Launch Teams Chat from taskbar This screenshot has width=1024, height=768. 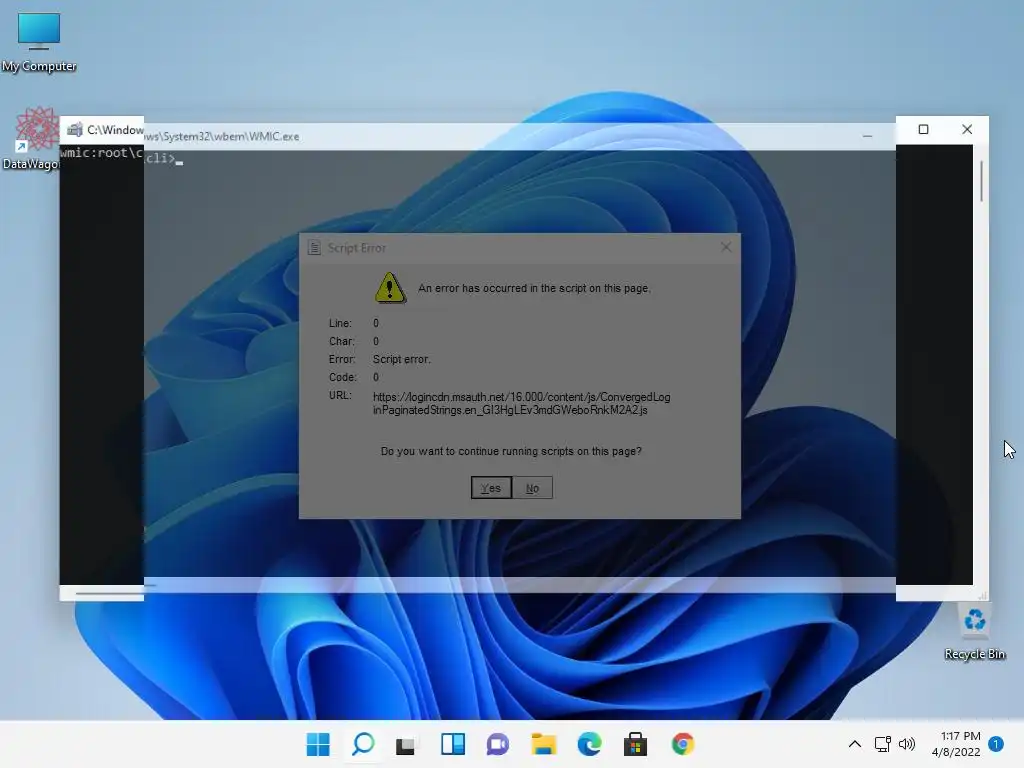click(498, 744)
